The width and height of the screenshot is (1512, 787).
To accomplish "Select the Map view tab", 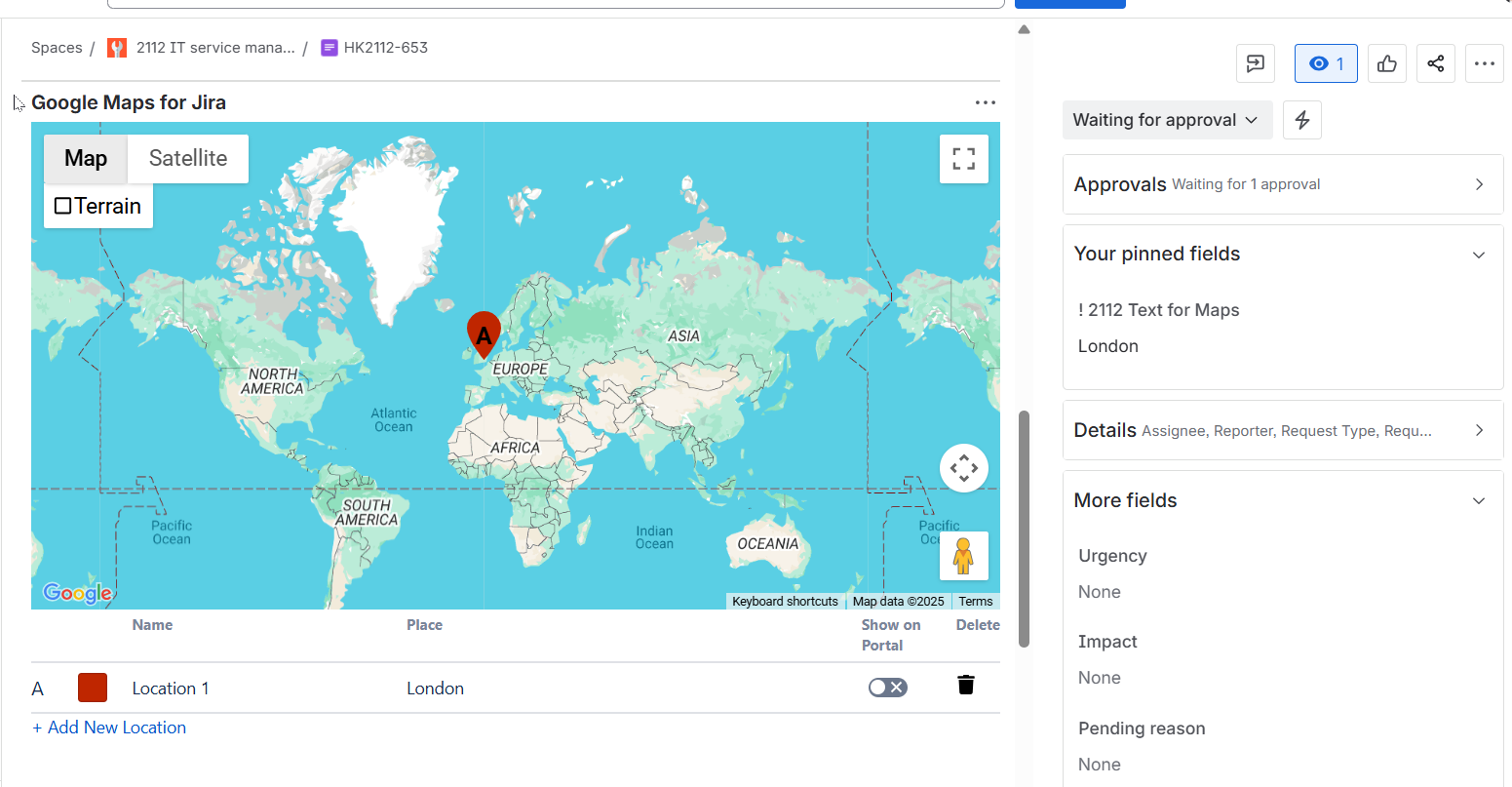I will (86, 159).
